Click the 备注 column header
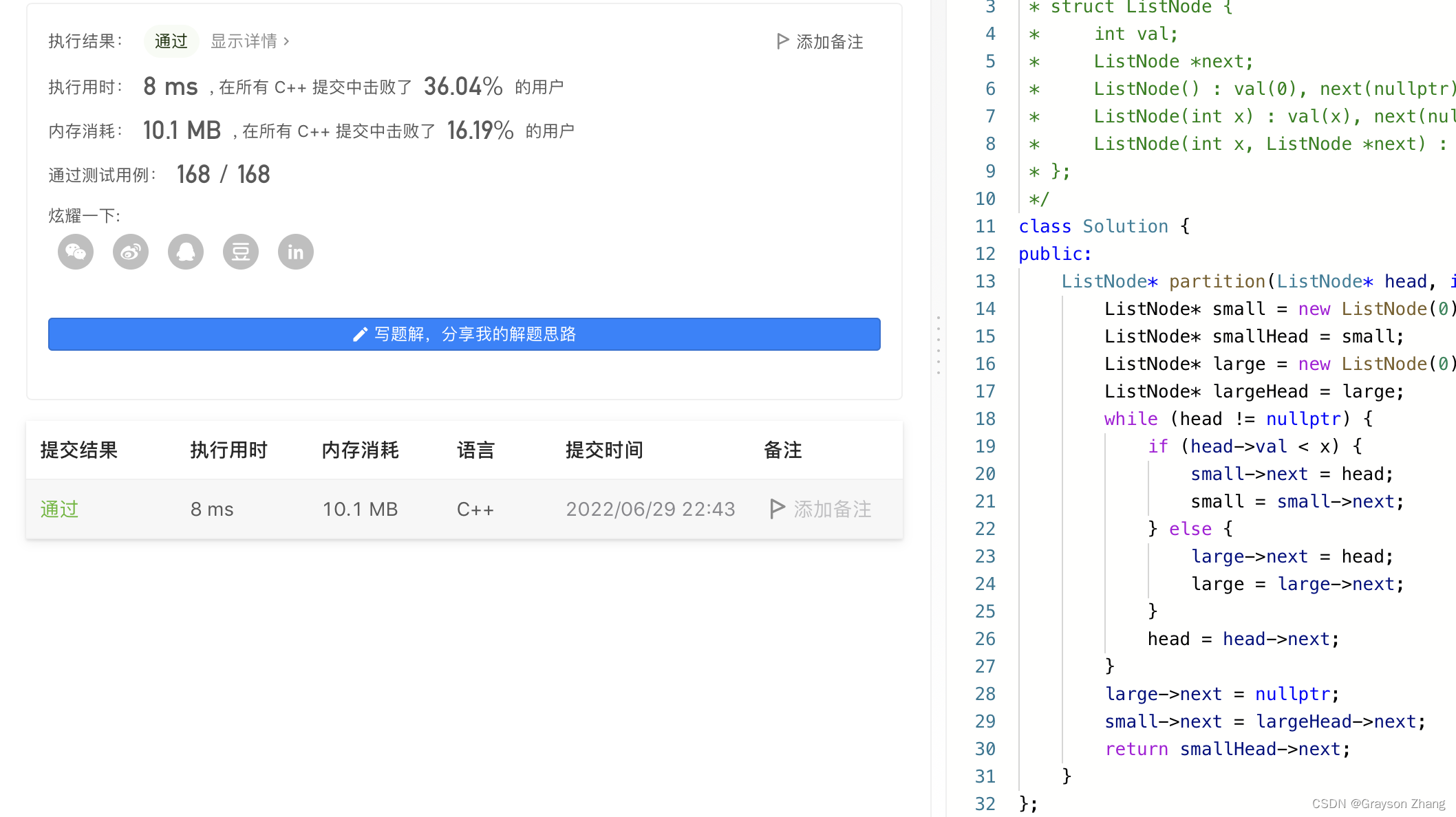This screenshot has width=1456, height=817. pyautogui.click(x=783, y=450)
